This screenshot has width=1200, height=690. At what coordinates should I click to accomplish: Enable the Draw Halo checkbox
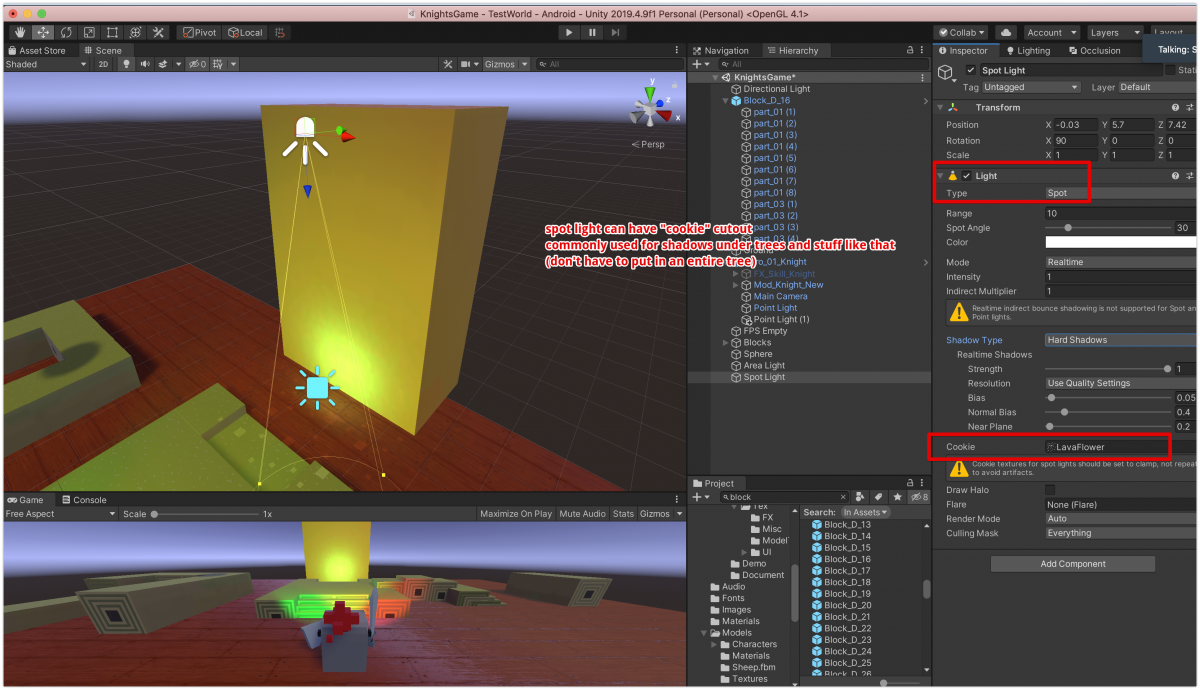[1050, 490]
